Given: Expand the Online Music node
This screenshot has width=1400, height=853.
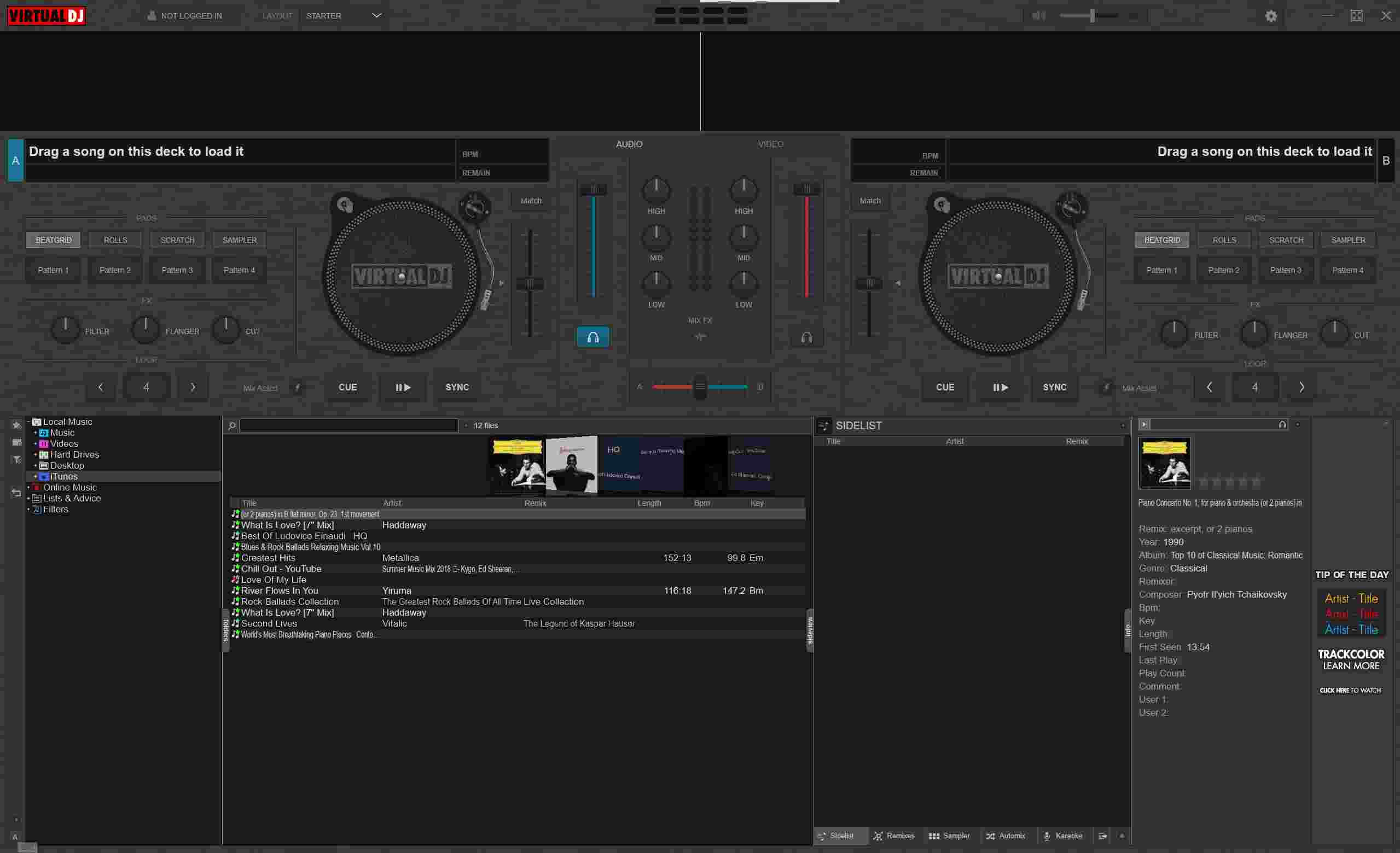Looking at the screenshot, I should (x=28, y=487).
